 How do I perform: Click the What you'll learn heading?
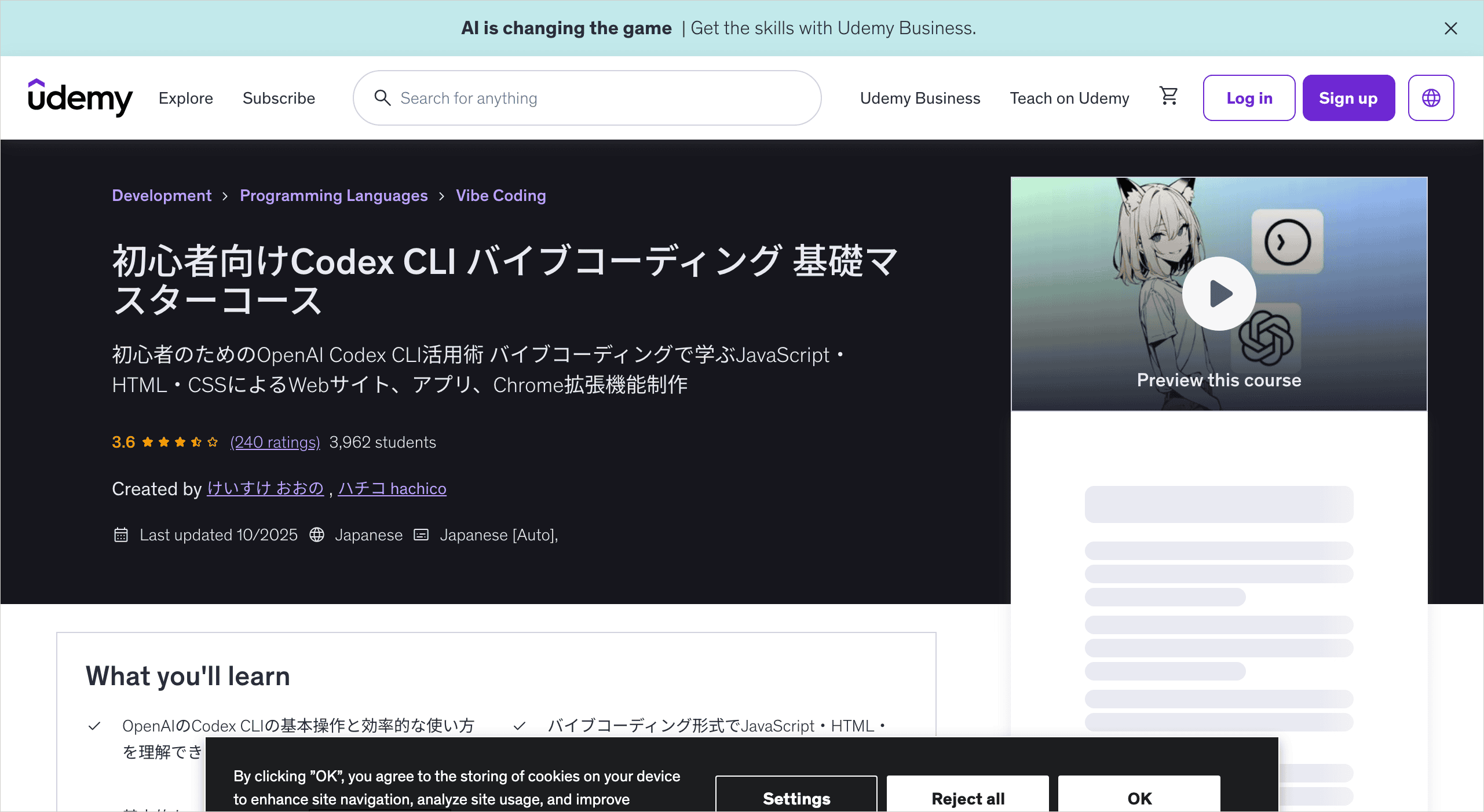(x=188, y=676)
